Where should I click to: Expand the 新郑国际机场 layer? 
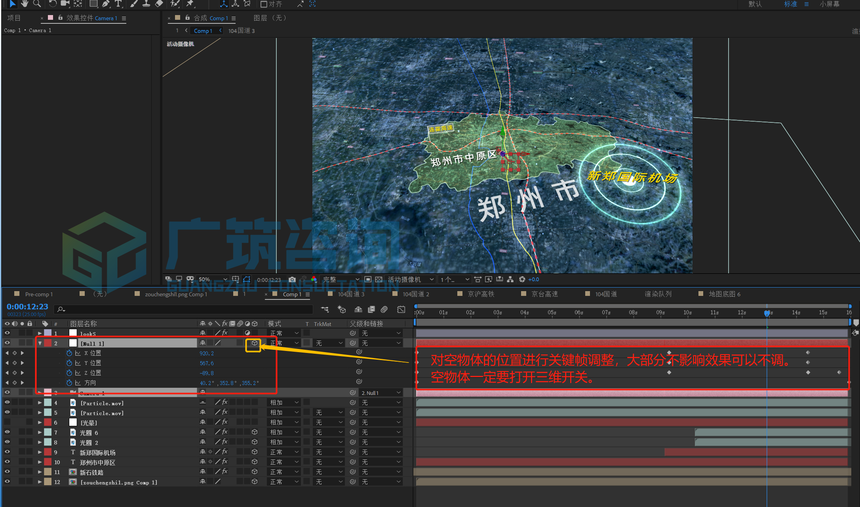coord(39,452)
